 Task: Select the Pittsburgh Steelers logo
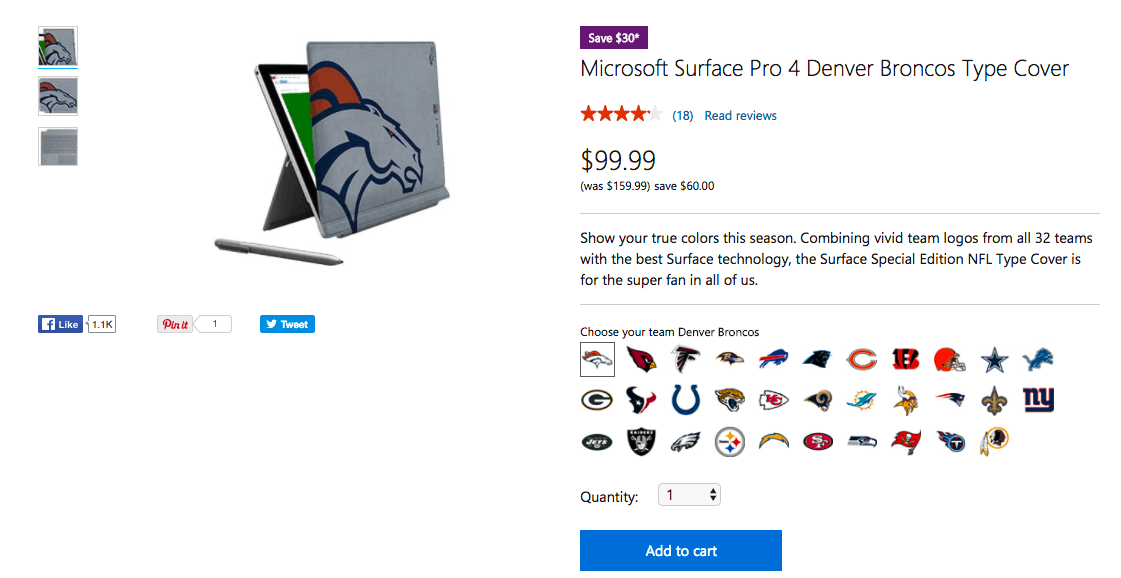tap(729, 441)
